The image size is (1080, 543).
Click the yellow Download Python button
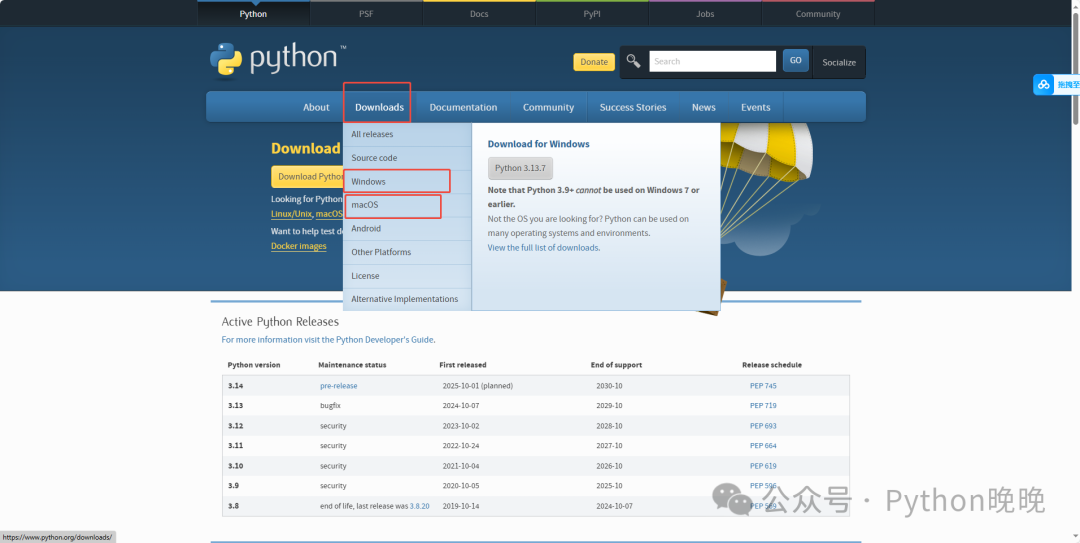(x=307, y=176)
